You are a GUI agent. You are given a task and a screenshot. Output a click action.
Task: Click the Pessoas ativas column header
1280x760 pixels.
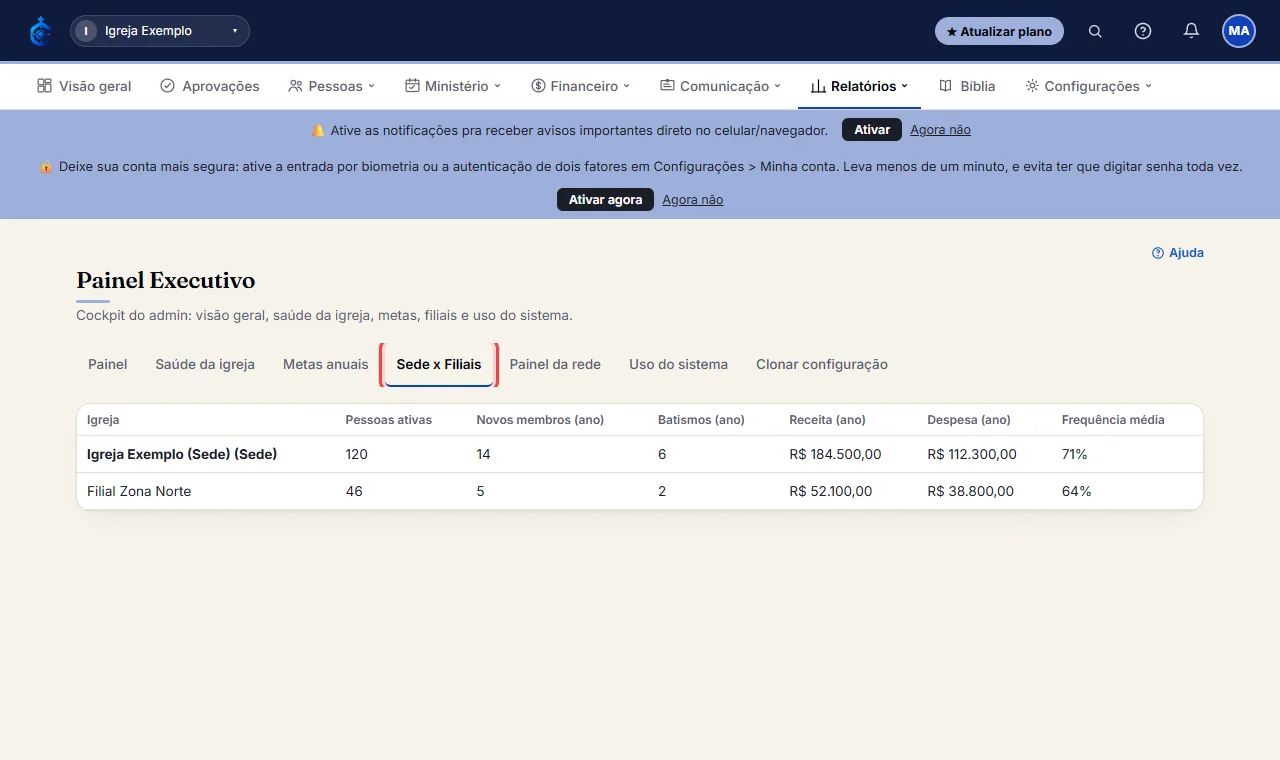tap(388, 420)
